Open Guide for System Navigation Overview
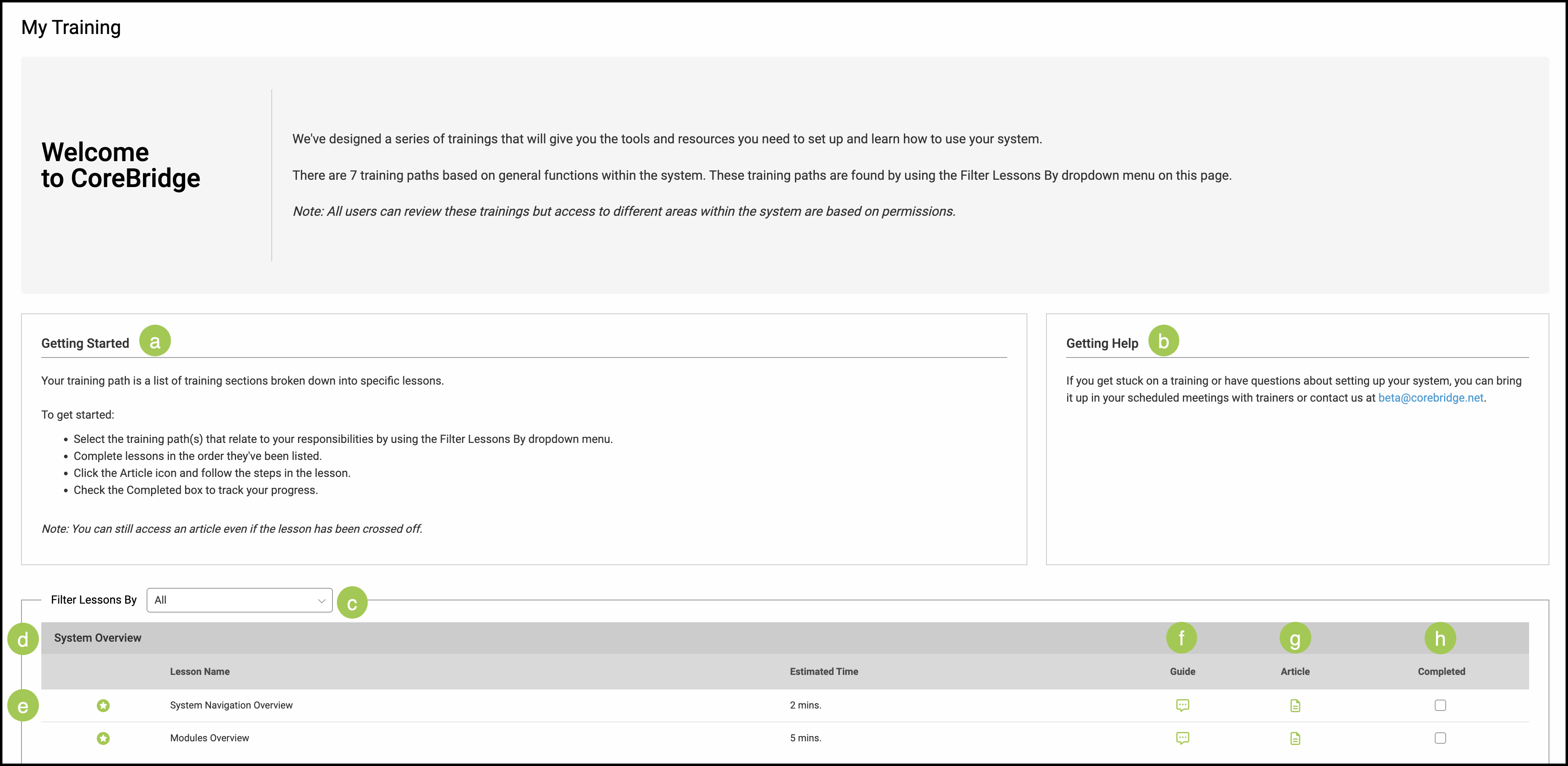This screenshot has height=766, width=1568. pos(1182,705)
